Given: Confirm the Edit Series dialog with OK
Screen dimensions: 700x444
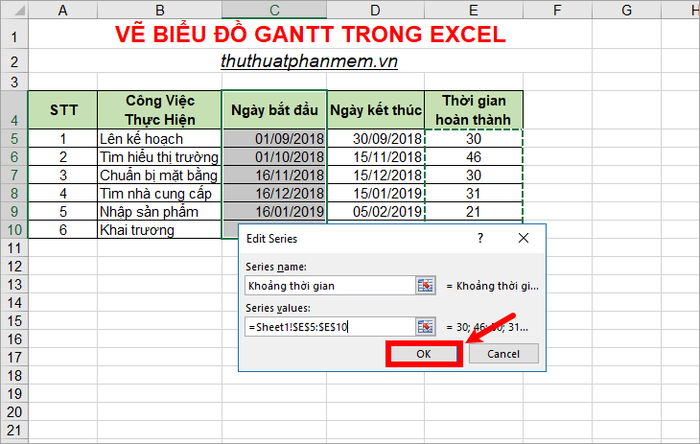Looking at the screenshot, I should pyautogui.click(x=424, y=354).
